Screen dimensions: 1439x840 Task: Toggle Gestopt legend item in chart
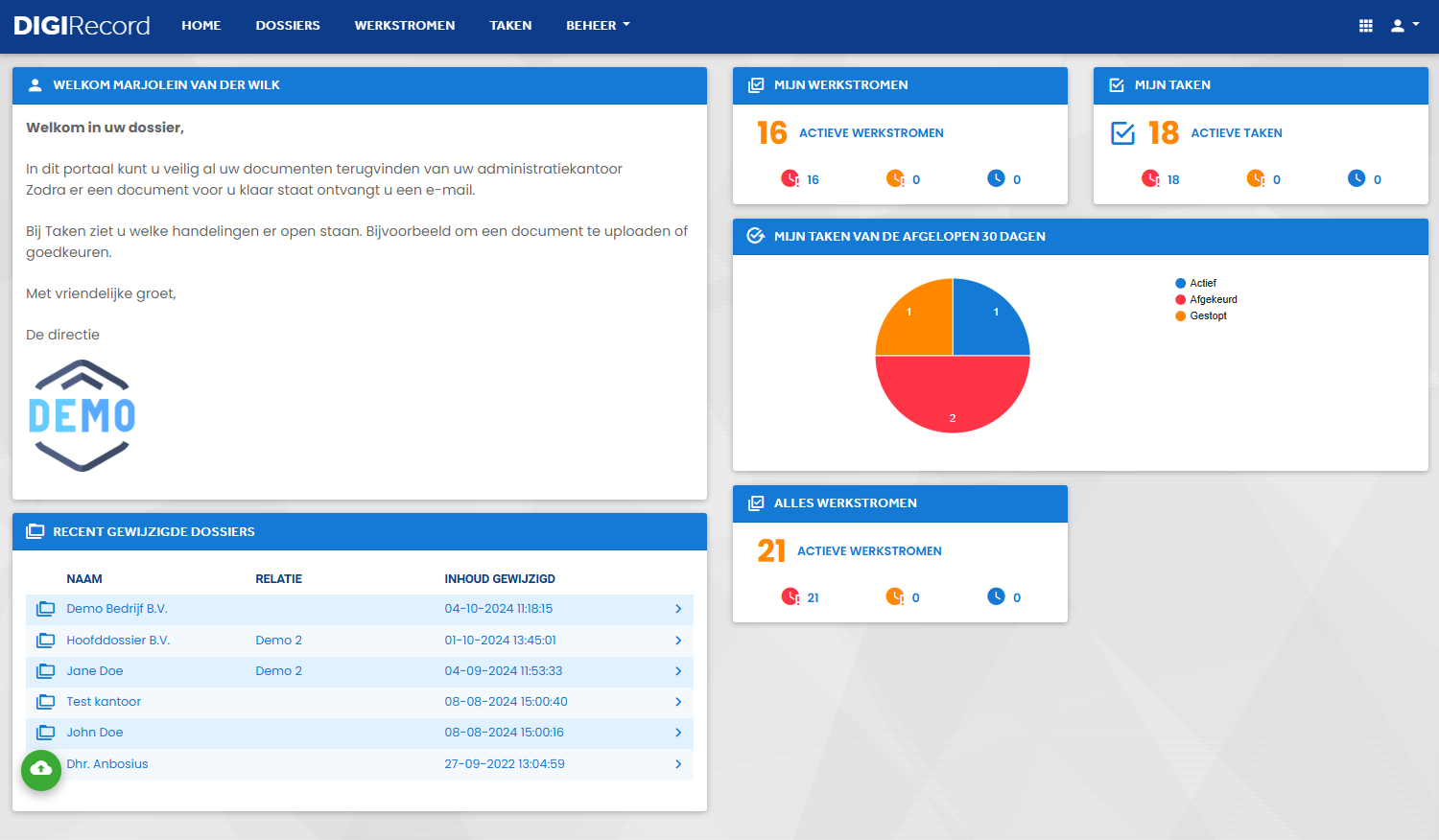coord(1201,315)
